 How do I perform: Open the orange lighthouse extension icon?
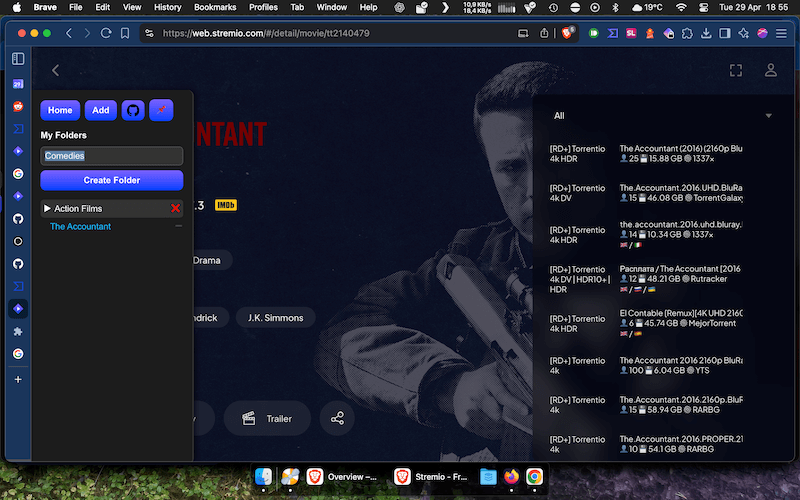[649, 33]
